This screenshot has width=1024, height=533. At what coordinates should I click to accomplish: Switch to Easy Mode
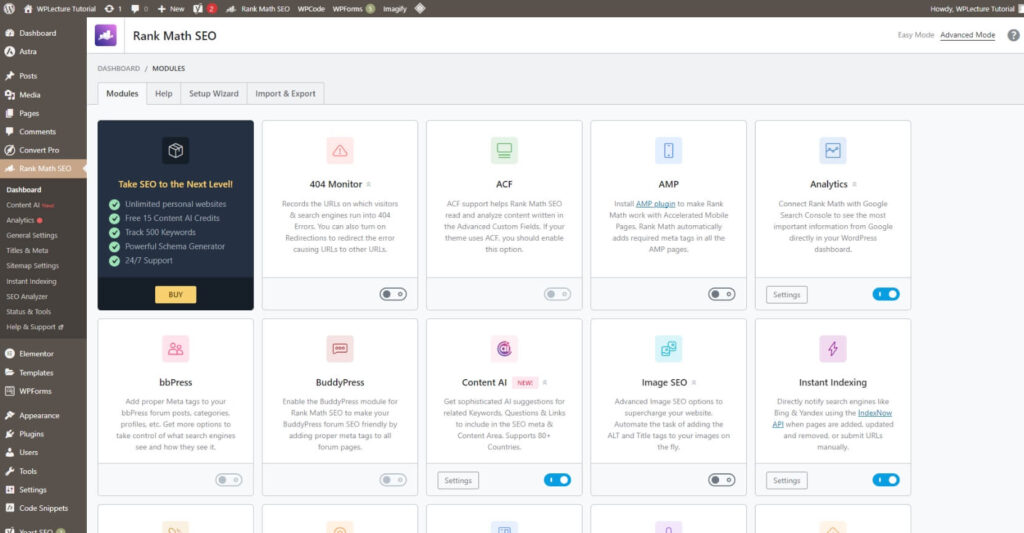[916, 35]
